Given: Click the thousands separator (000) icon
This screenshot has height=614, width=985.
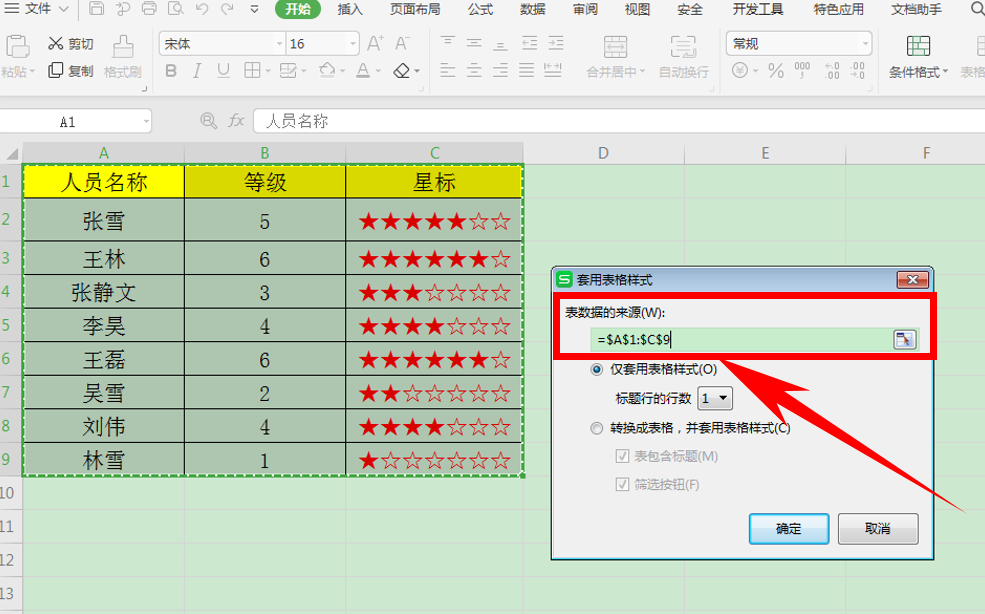Looking at the screenshot, I should pos(802,70).
